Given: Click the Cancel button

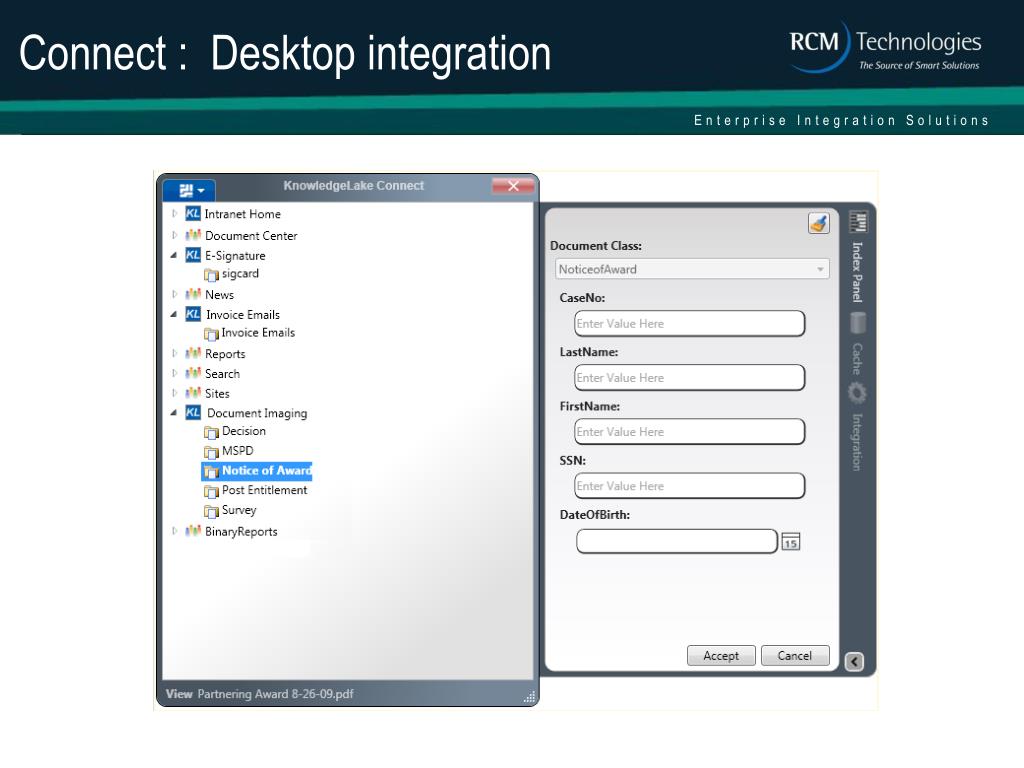Looking at the screenshot, I should (x=795, y=656).
